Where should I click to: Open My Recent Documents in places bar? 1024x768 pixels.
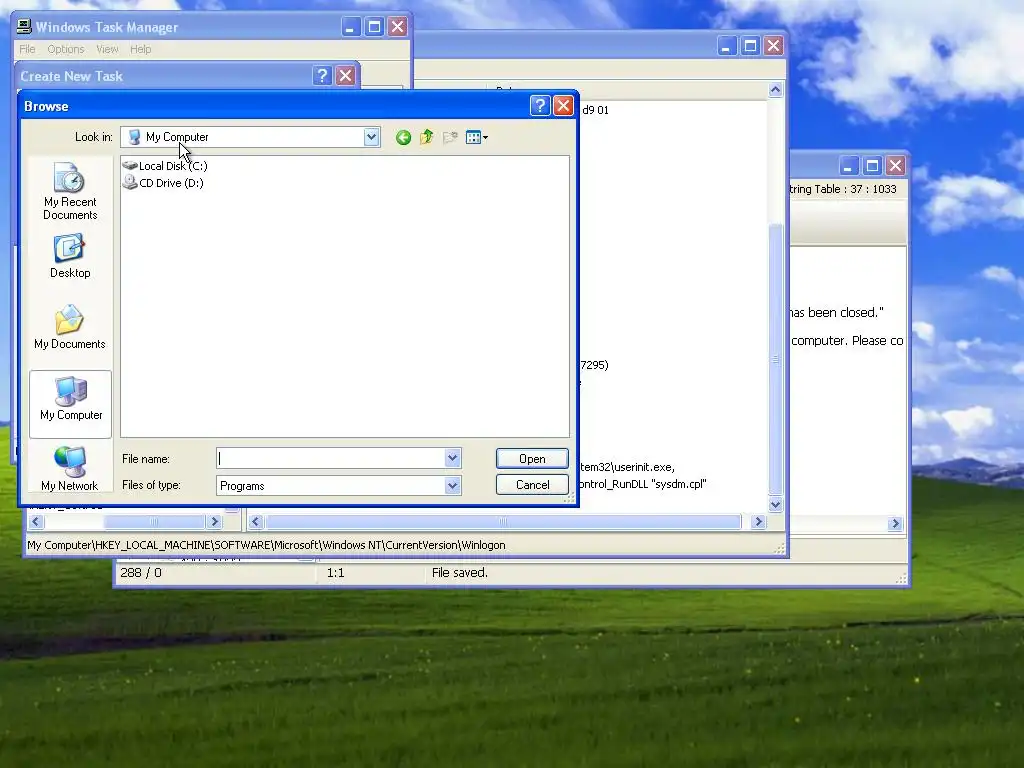[70, 191]
